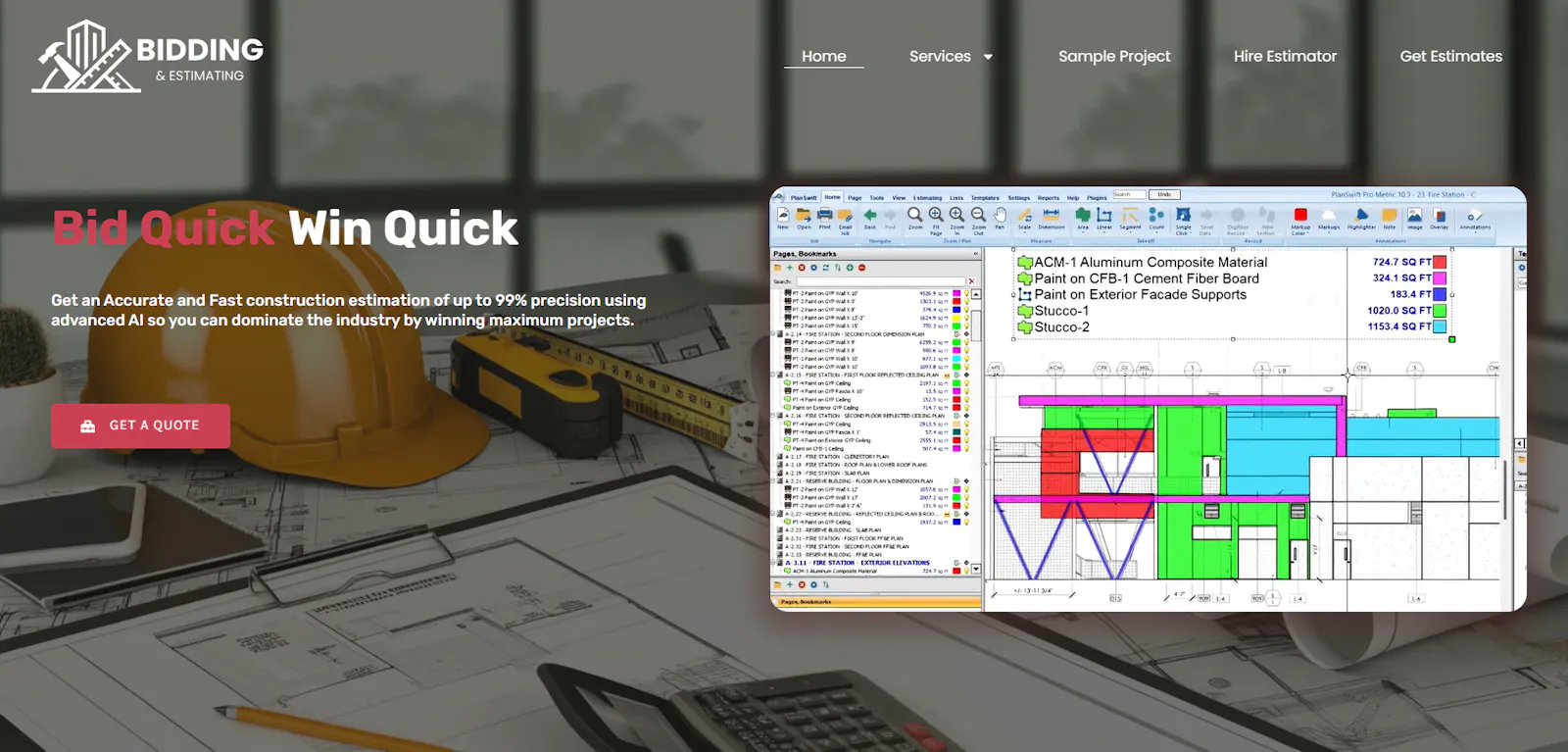The image size is (1568, 752).
Task: Open the Hire Estimator nav item
Action: [x=1285, y=56]
